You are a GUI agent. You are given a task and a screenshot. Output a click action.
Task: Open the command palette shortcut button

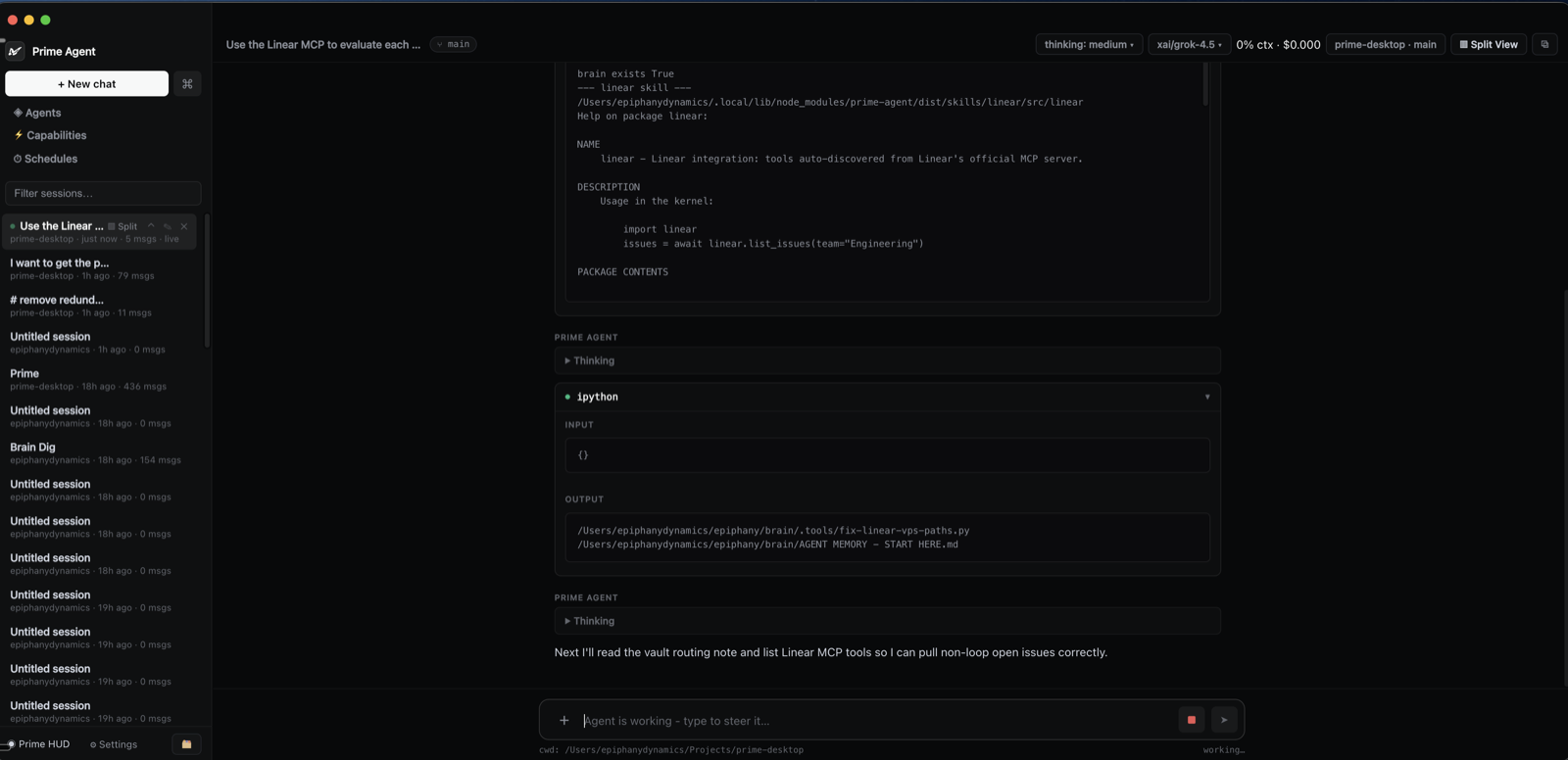[187, 84]
